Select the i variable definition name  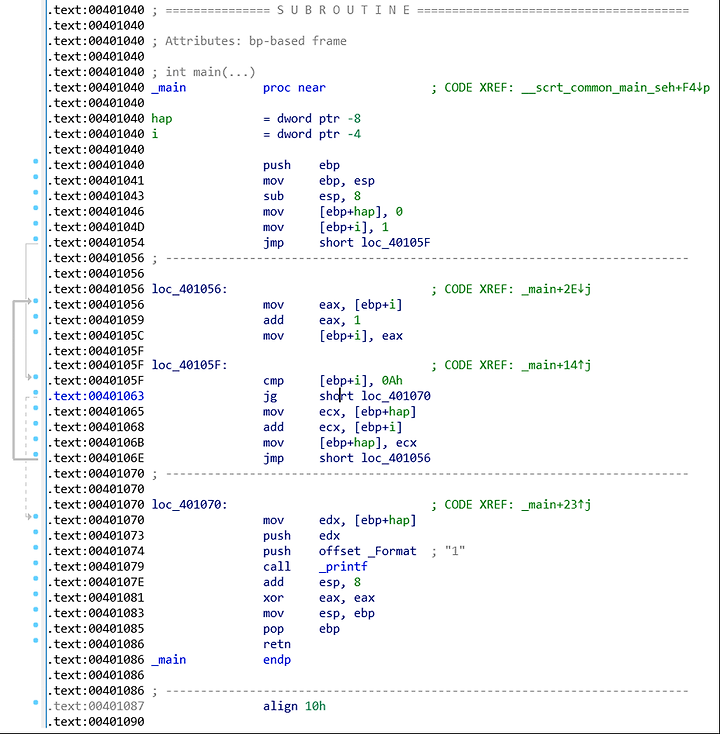point(155,134)
